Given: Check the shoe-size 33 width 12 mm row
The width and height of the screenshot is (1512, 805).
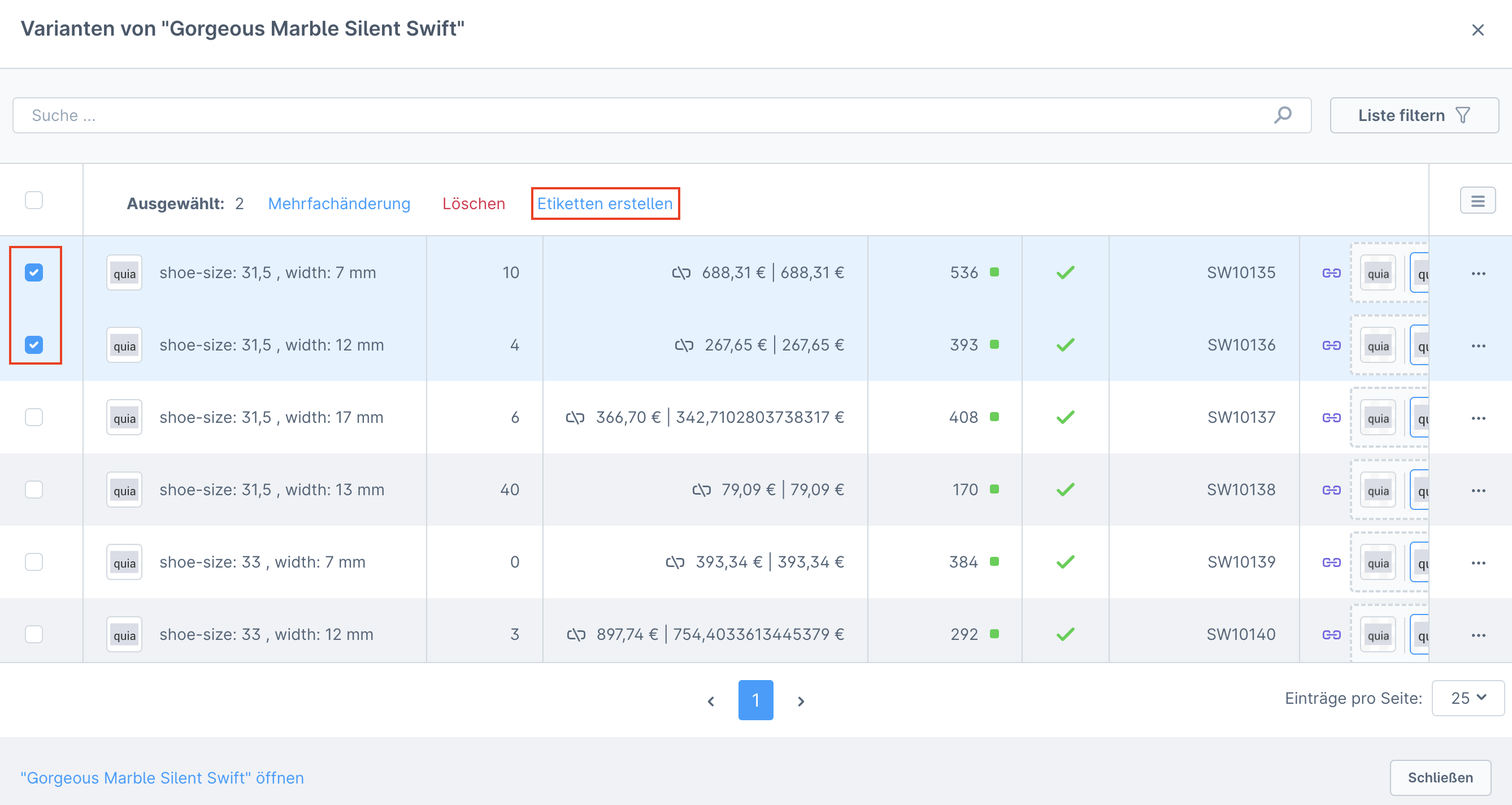Looking at the screenshot, I should tap(34, 634).
